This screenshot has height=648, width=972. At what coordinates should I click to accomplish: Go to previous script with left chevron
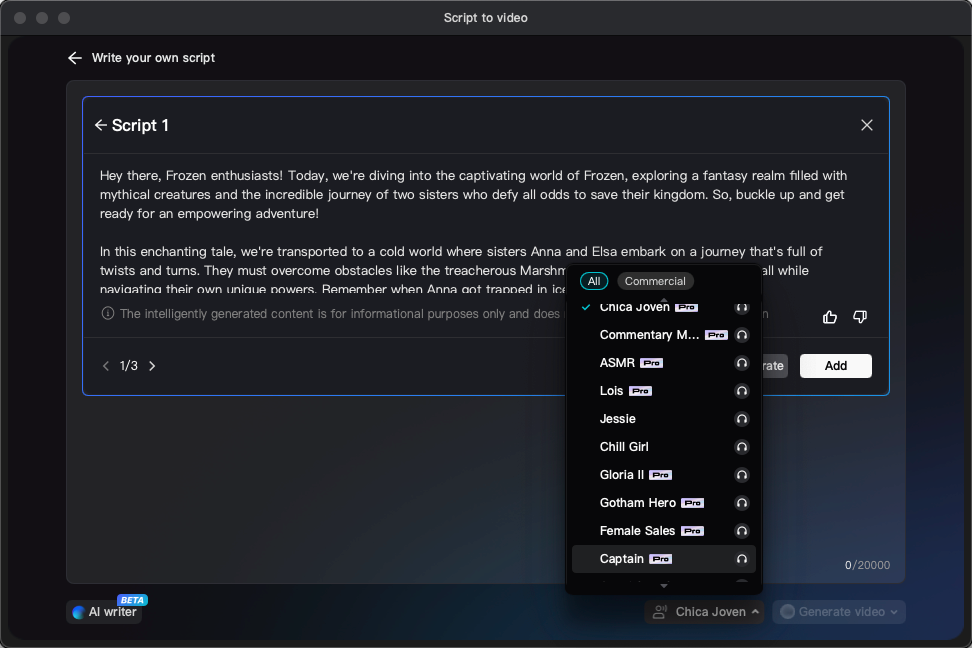click(106, 366)
